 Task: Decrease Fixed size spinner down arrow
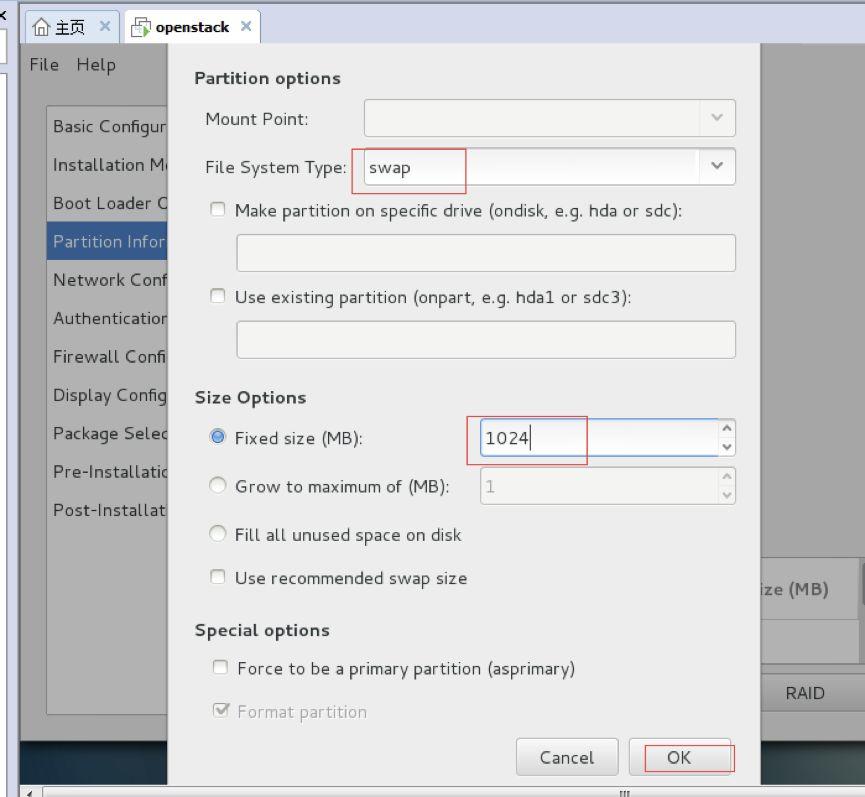(x=727, y=447)
